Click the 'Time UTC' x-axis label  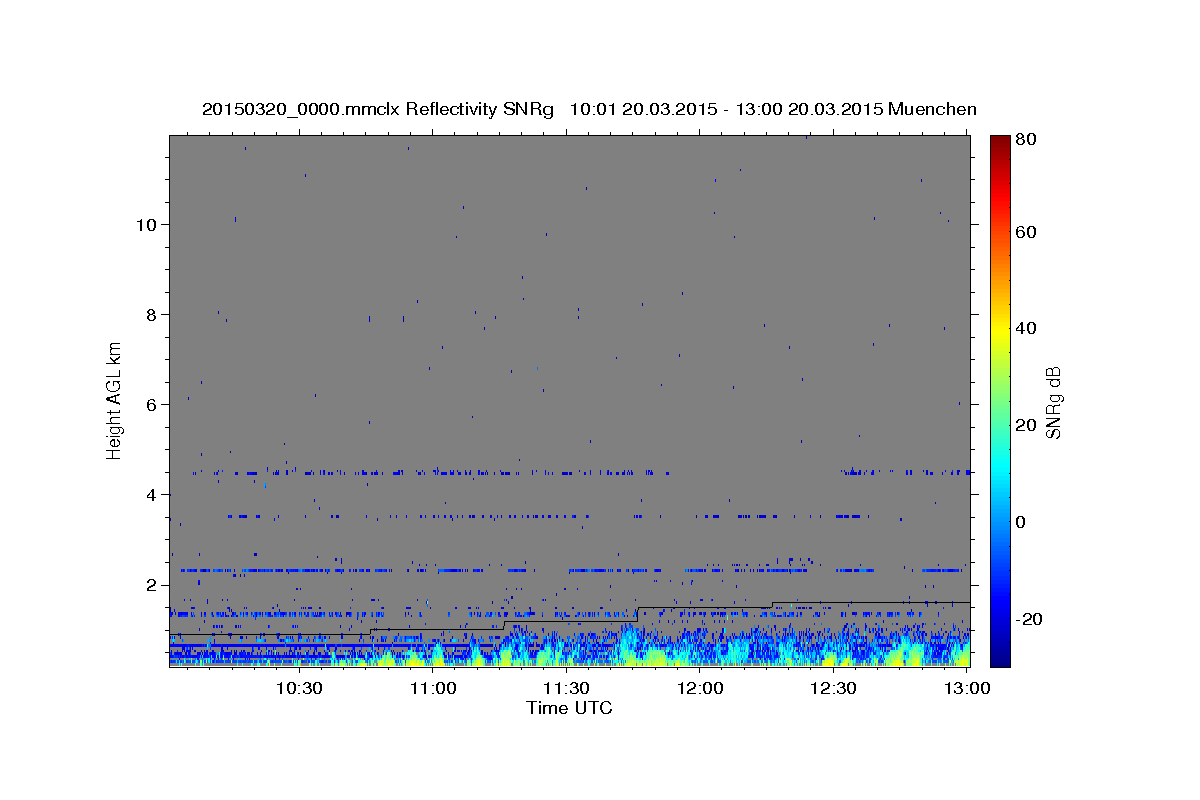(x=569, y=708)
